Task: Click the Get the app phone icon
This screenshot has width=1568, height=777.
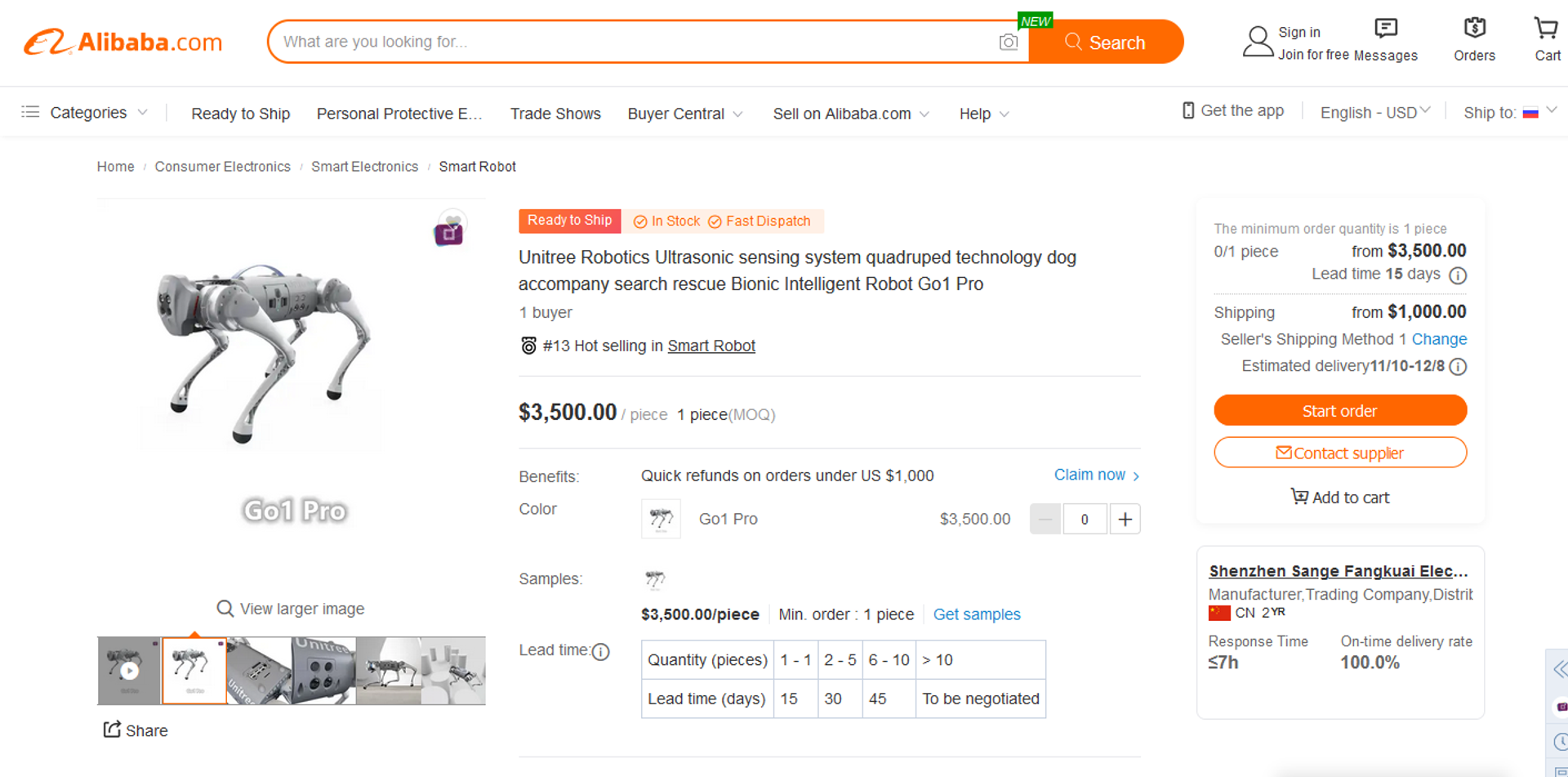Action: tap(1188, 110)
